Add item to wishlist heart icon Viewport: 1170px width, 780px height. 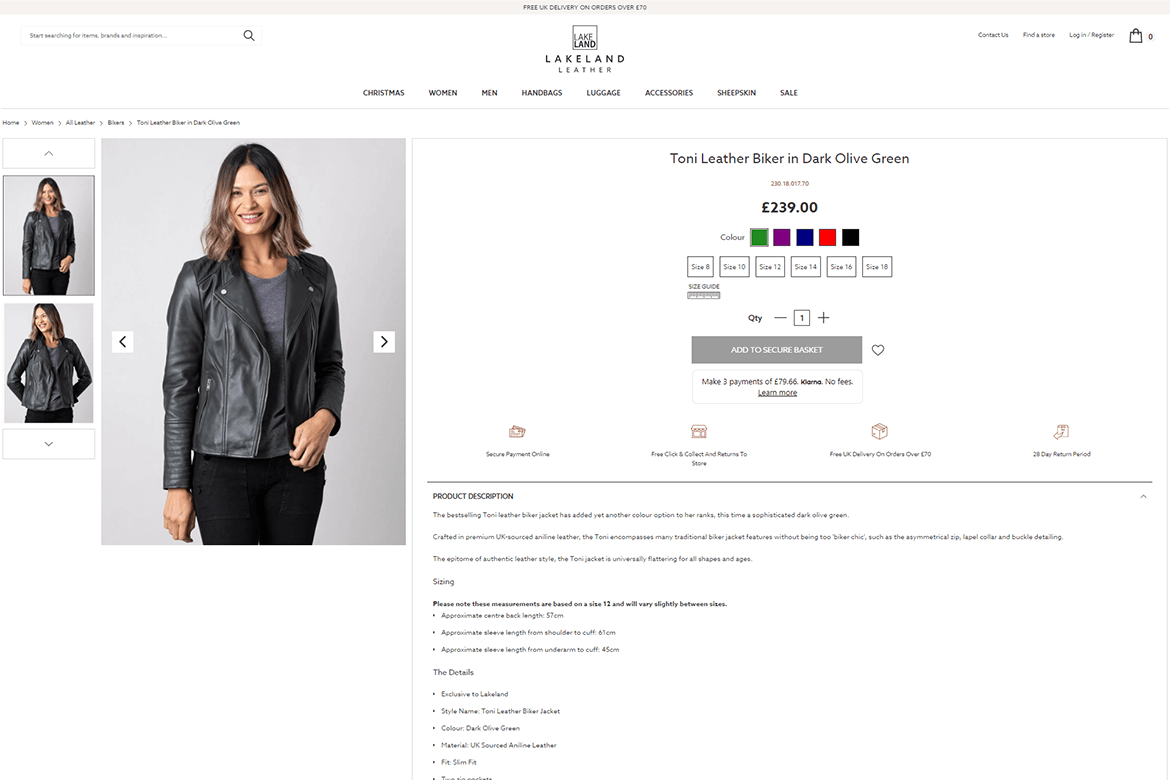878,349
